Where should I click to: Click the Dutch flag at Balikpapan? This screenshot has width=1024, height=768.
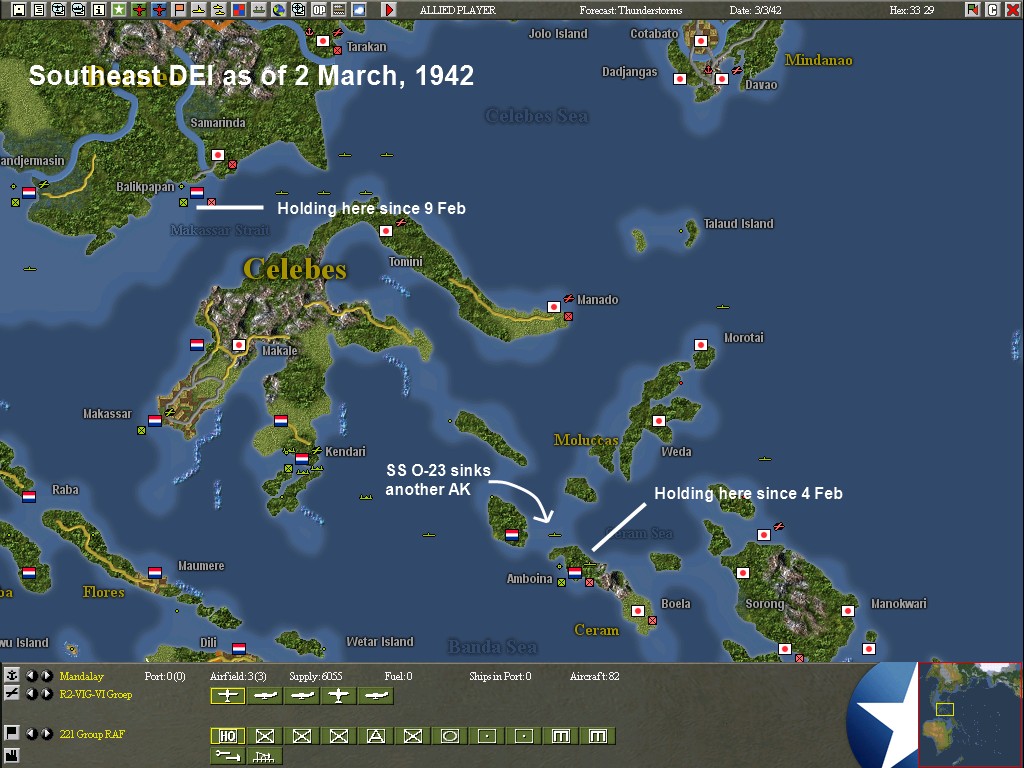point(197,193)
